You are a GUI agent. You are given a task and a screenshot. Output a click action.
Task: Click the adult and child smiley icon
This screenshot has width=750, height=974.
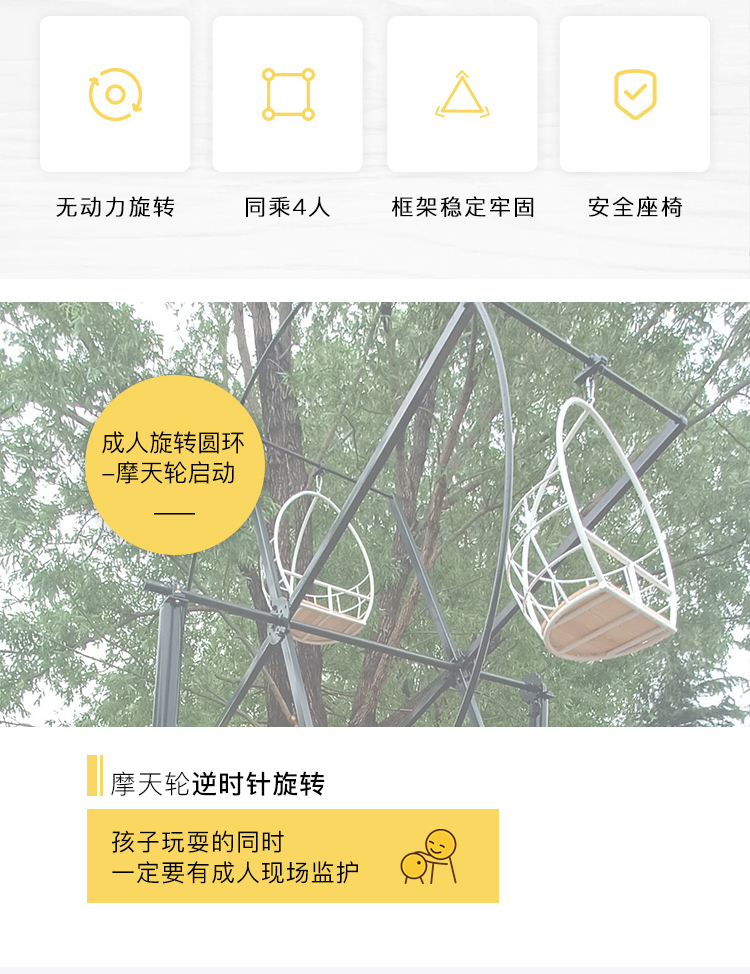(x=429, y=856)
